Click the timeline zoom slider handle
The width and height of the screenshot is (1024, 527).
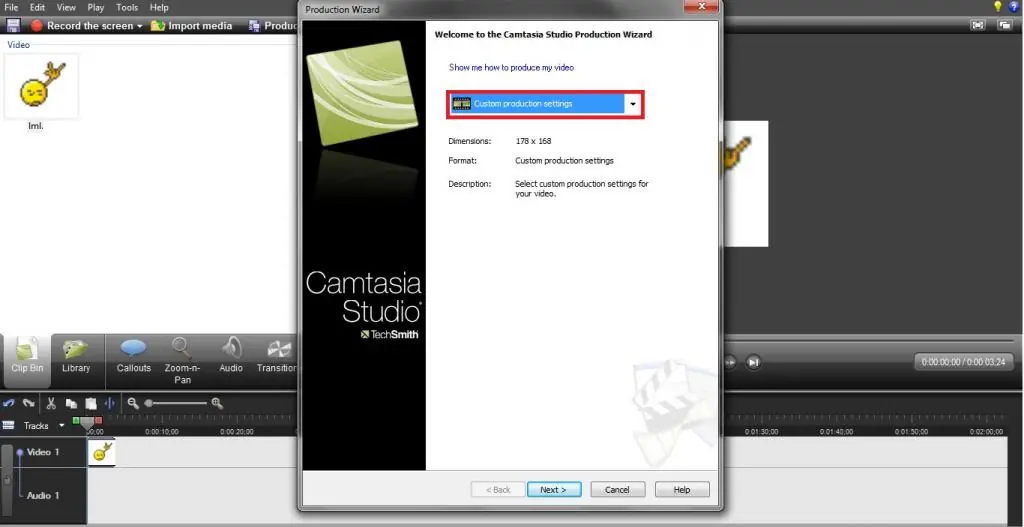pos(148,404)
